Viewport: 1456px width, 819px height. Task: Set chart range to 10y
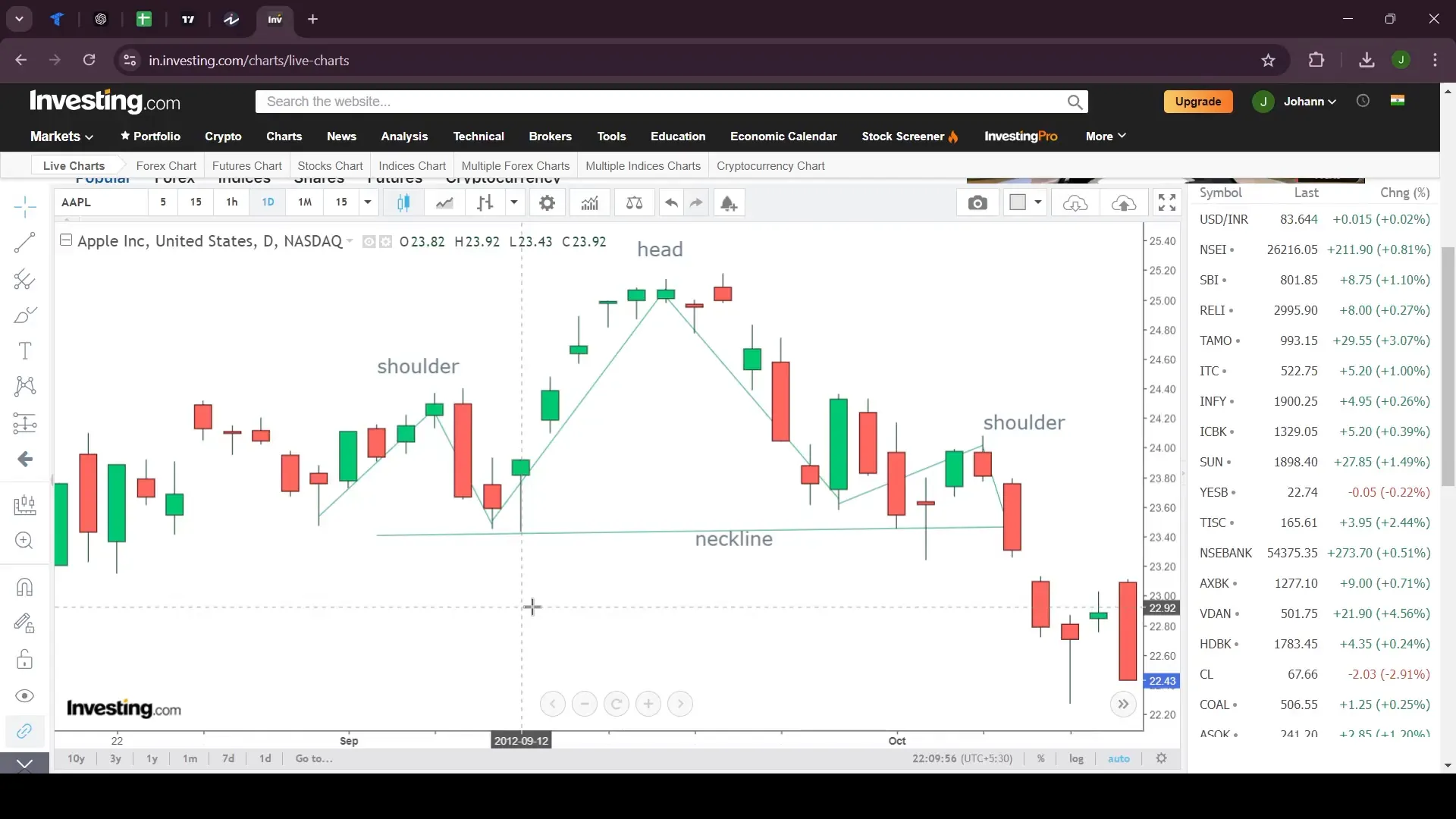pyautogui.click(x=76, y=759)
